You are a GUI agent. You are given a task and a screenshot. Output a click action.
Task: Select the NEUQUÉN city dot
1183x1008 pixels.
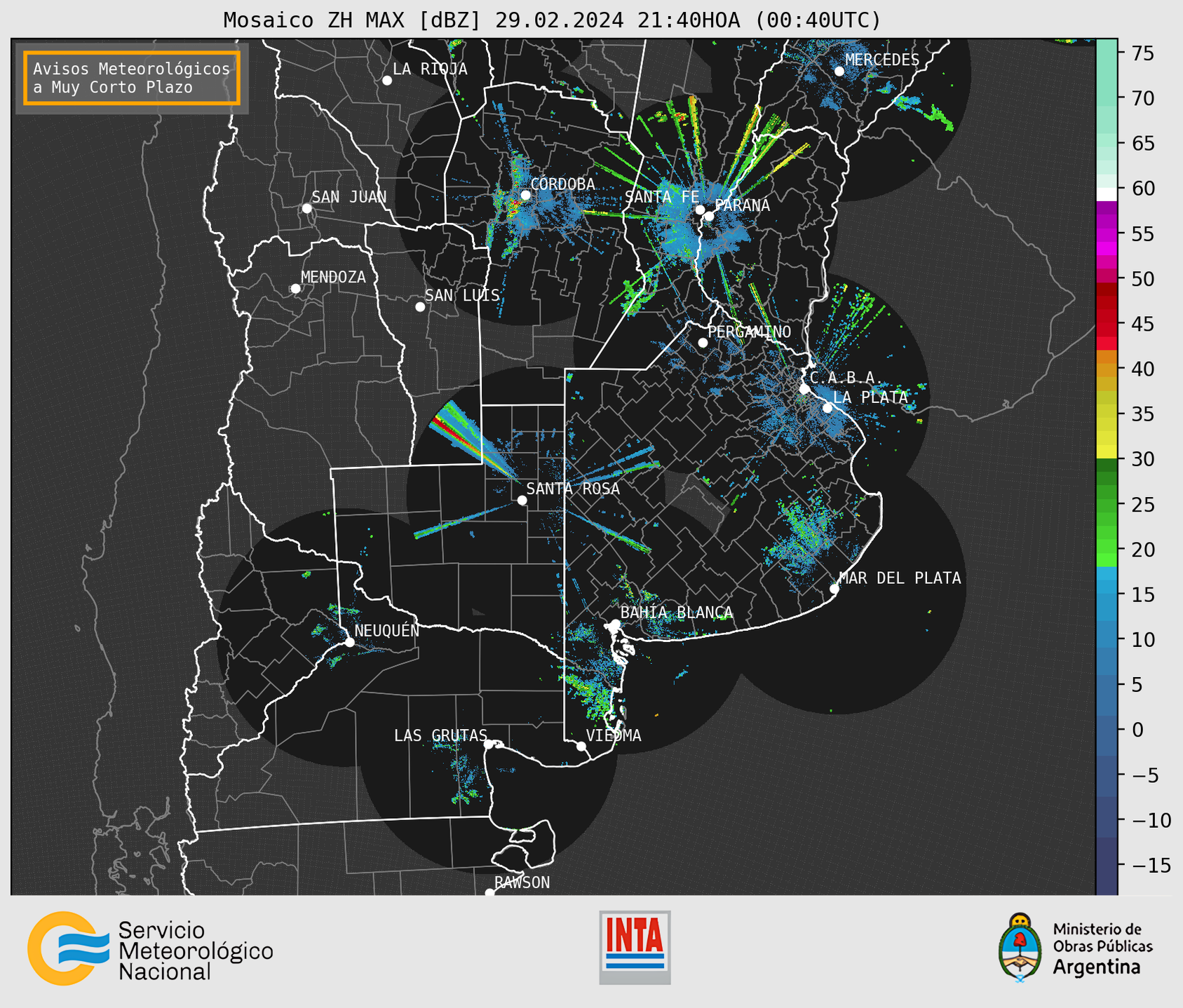point(349,642)
